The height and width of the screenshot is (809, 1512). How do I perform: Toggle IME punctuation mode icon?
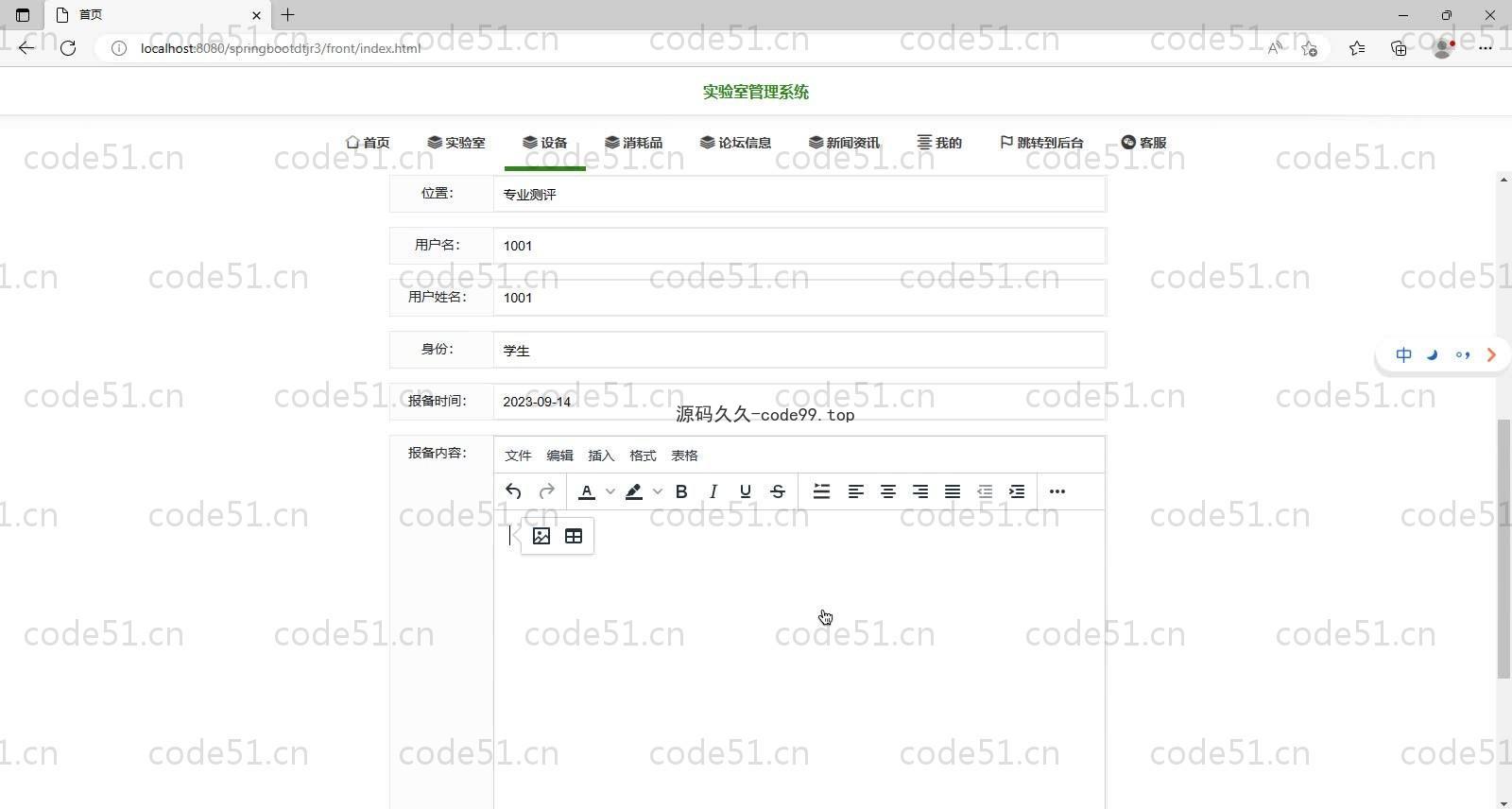coord(1463,355)
